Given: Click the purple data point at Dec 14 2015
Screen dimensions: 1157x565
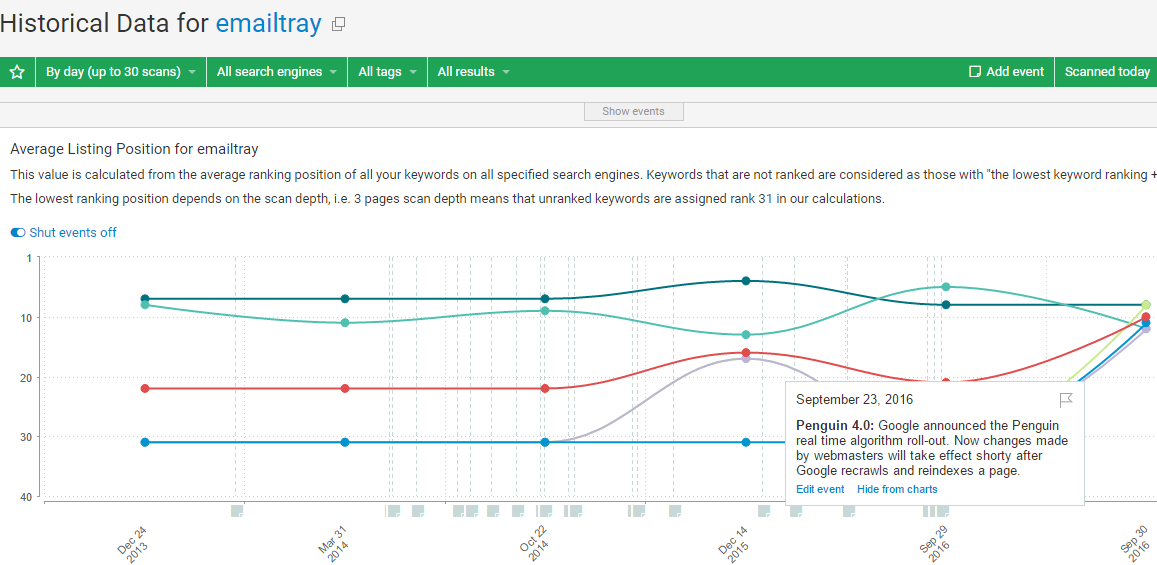Looking at the screenshot, I should pos(746,358).
